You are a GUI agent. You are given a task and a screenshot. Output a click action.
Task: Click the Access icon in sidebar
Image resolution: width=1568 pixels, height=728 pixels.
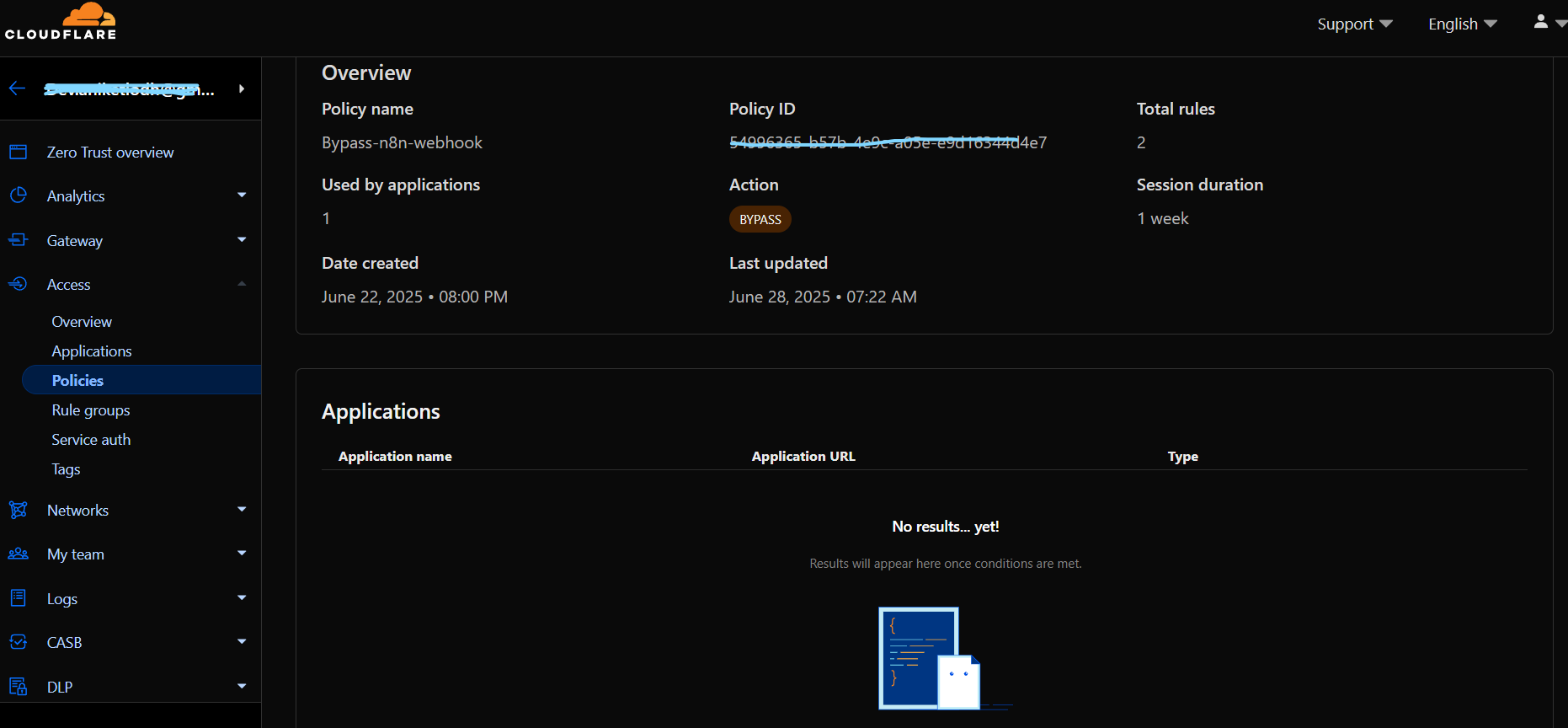pos(18,284)
